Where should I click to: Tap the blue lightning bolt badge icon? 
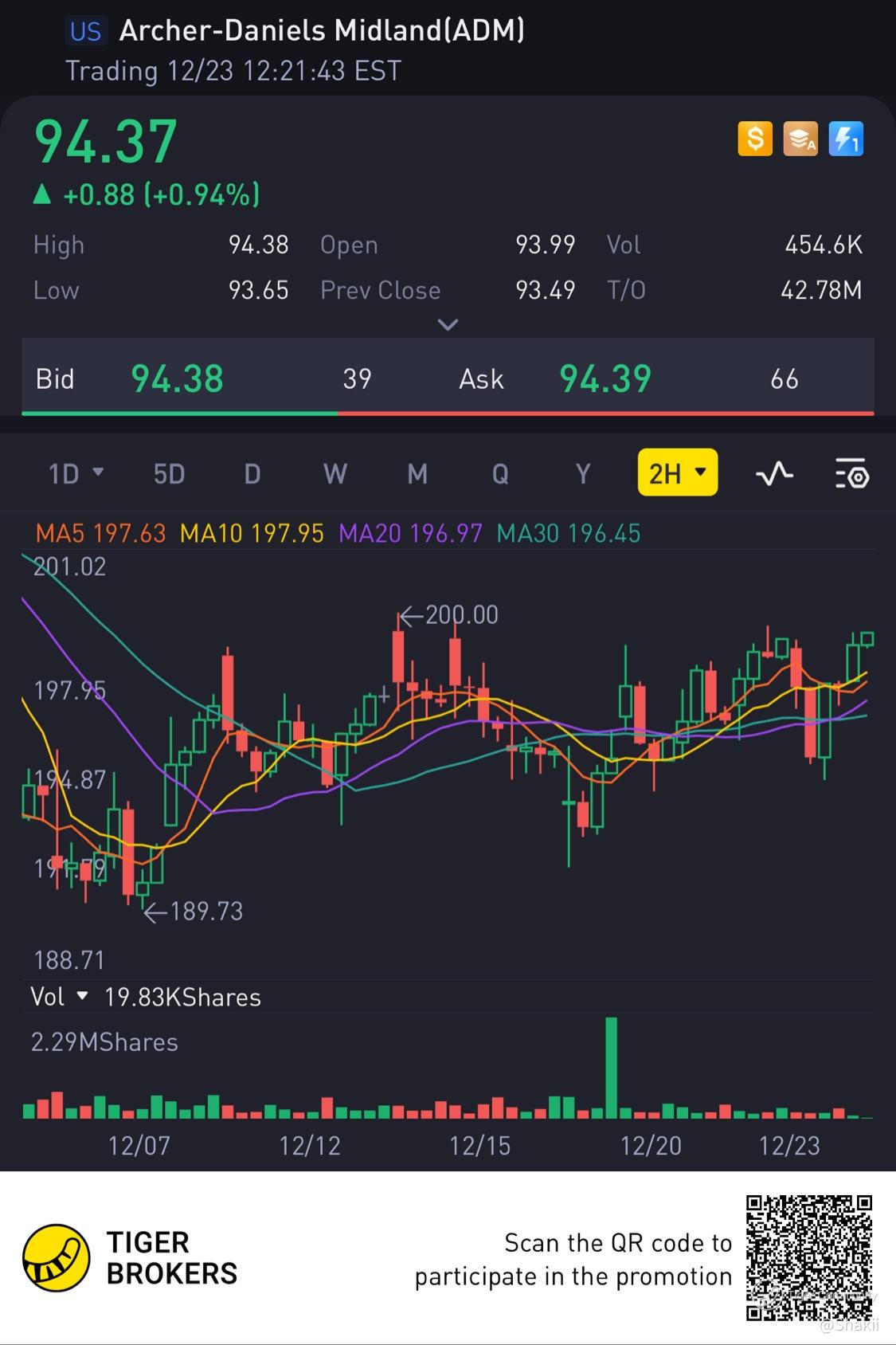tap(846, 139)
